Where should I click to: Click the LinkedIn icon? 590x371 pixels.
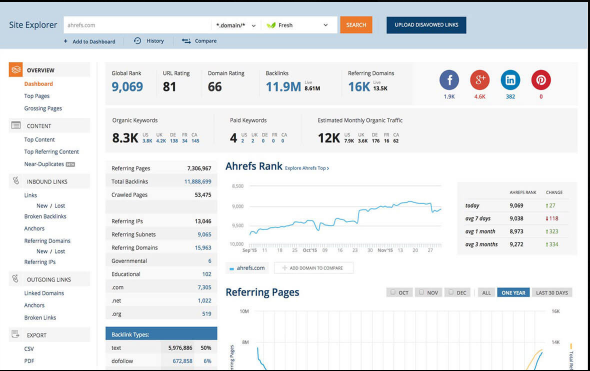(x=510, y=80)
